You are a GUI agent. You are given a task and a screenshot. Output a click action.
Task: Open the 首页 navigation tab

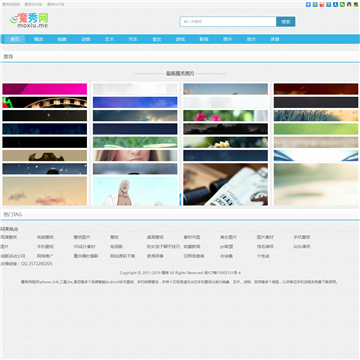click(15, 39)
